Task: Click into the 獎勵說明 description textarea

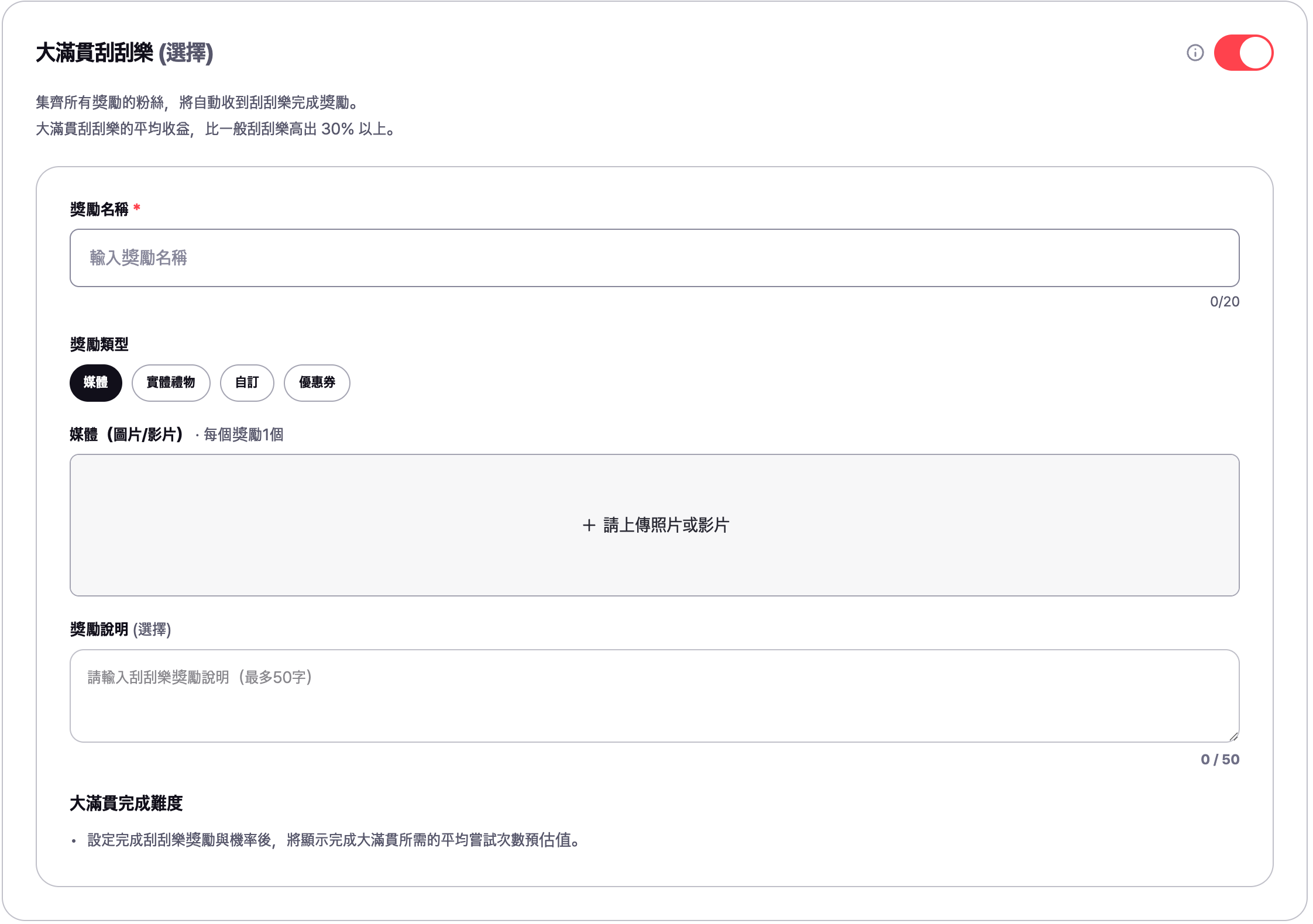Action: (654, 696)
